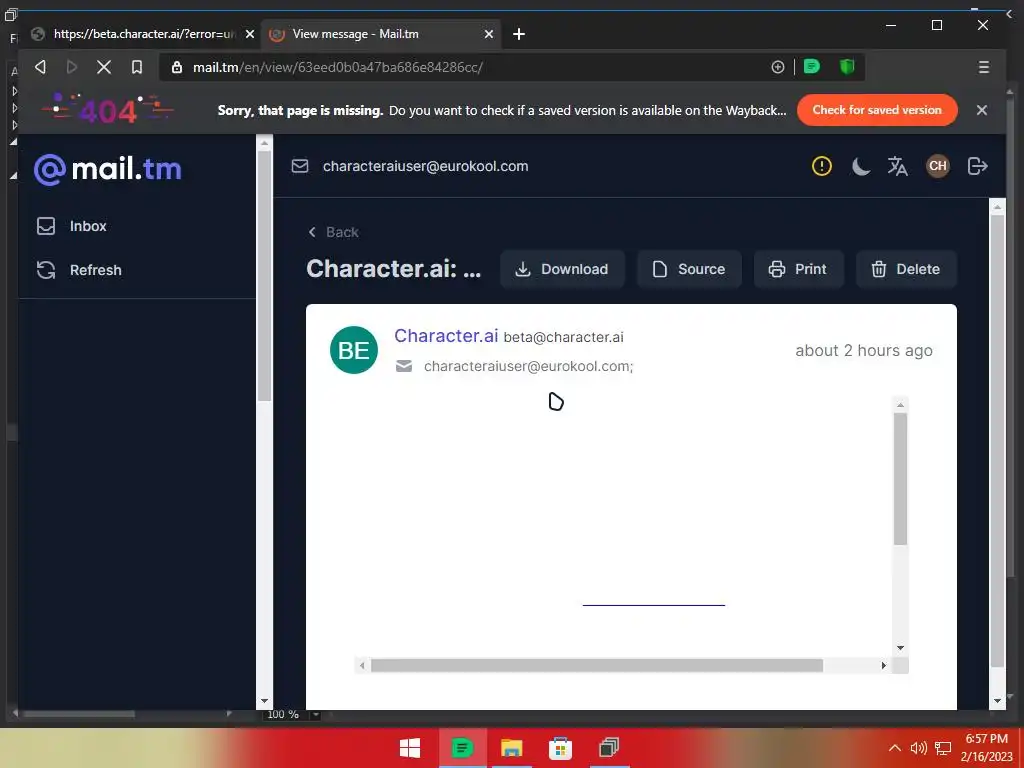This screenshot has height=768, width=1024.
Task: Go back using browser back arrow
Action: click(40, 67)
